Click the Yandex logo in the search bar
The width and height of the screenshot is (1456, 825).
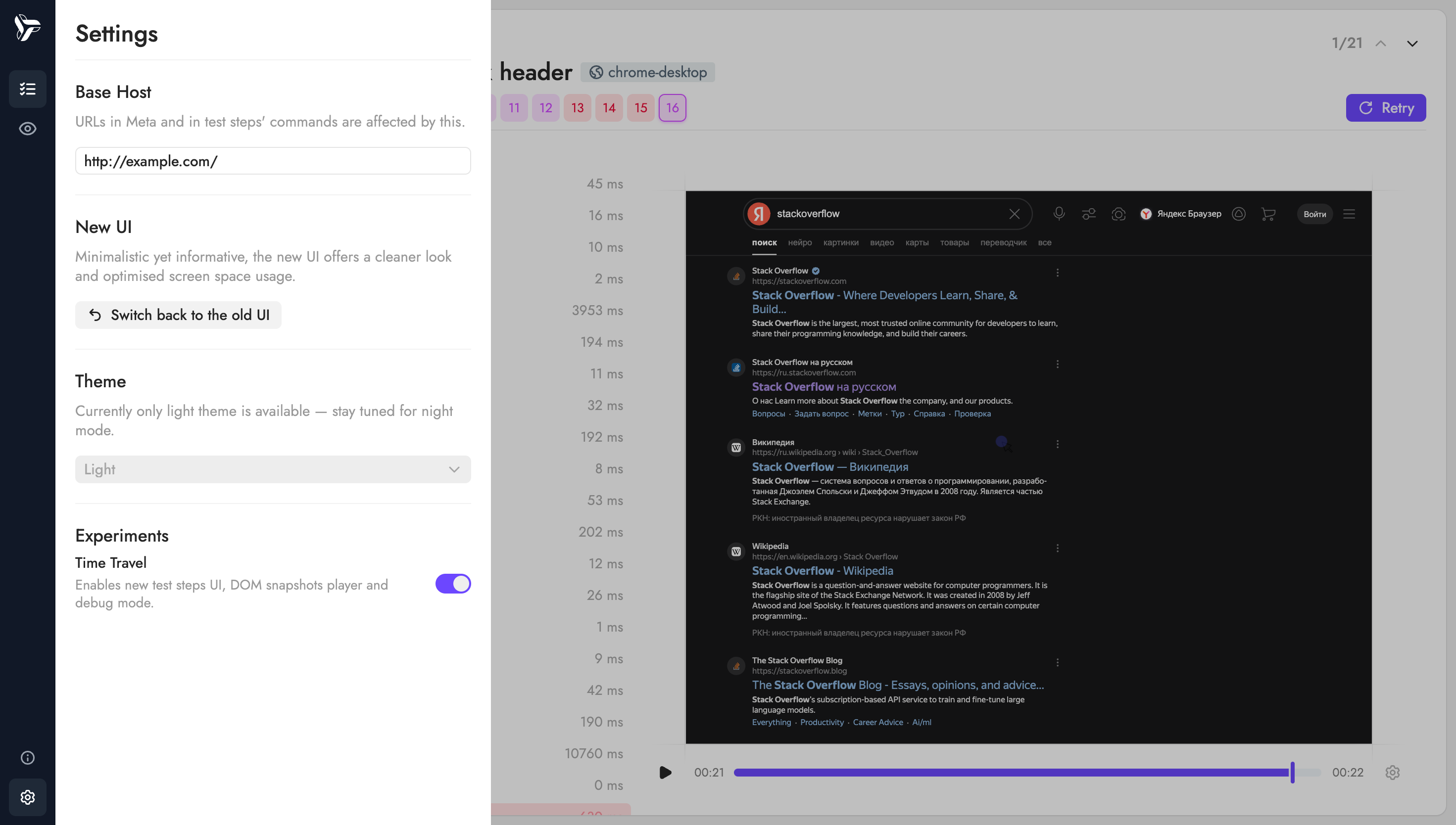759,214
